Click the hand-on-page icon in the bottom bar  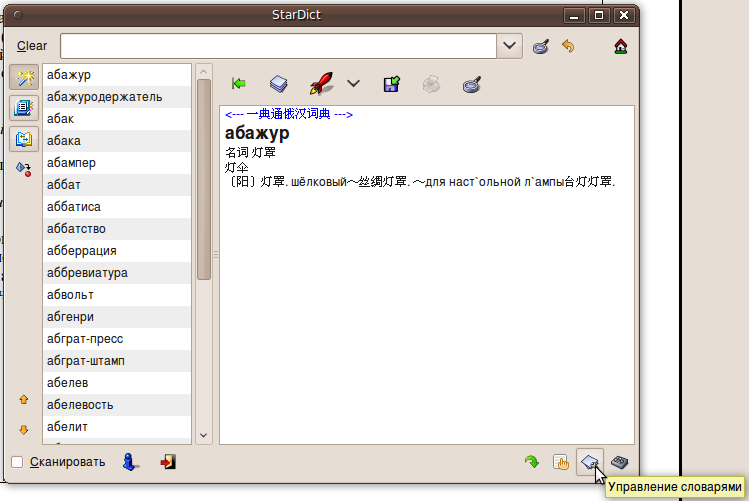point(561,462)
